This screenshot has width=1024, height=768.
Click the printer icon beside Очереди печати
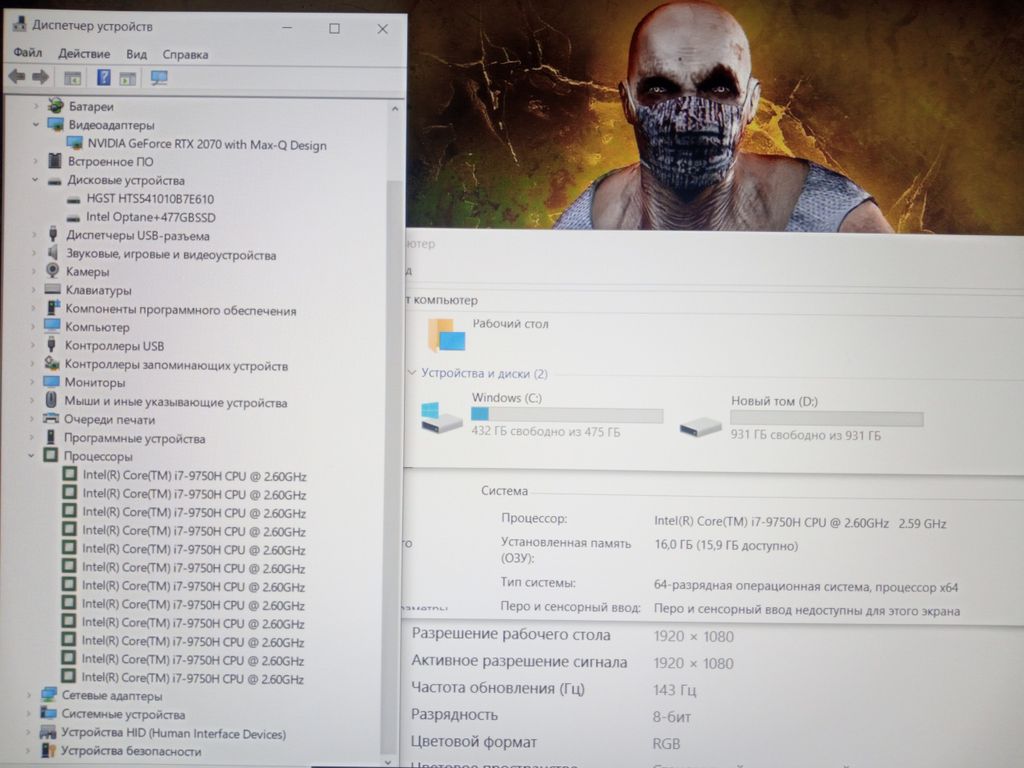[51, 419]
